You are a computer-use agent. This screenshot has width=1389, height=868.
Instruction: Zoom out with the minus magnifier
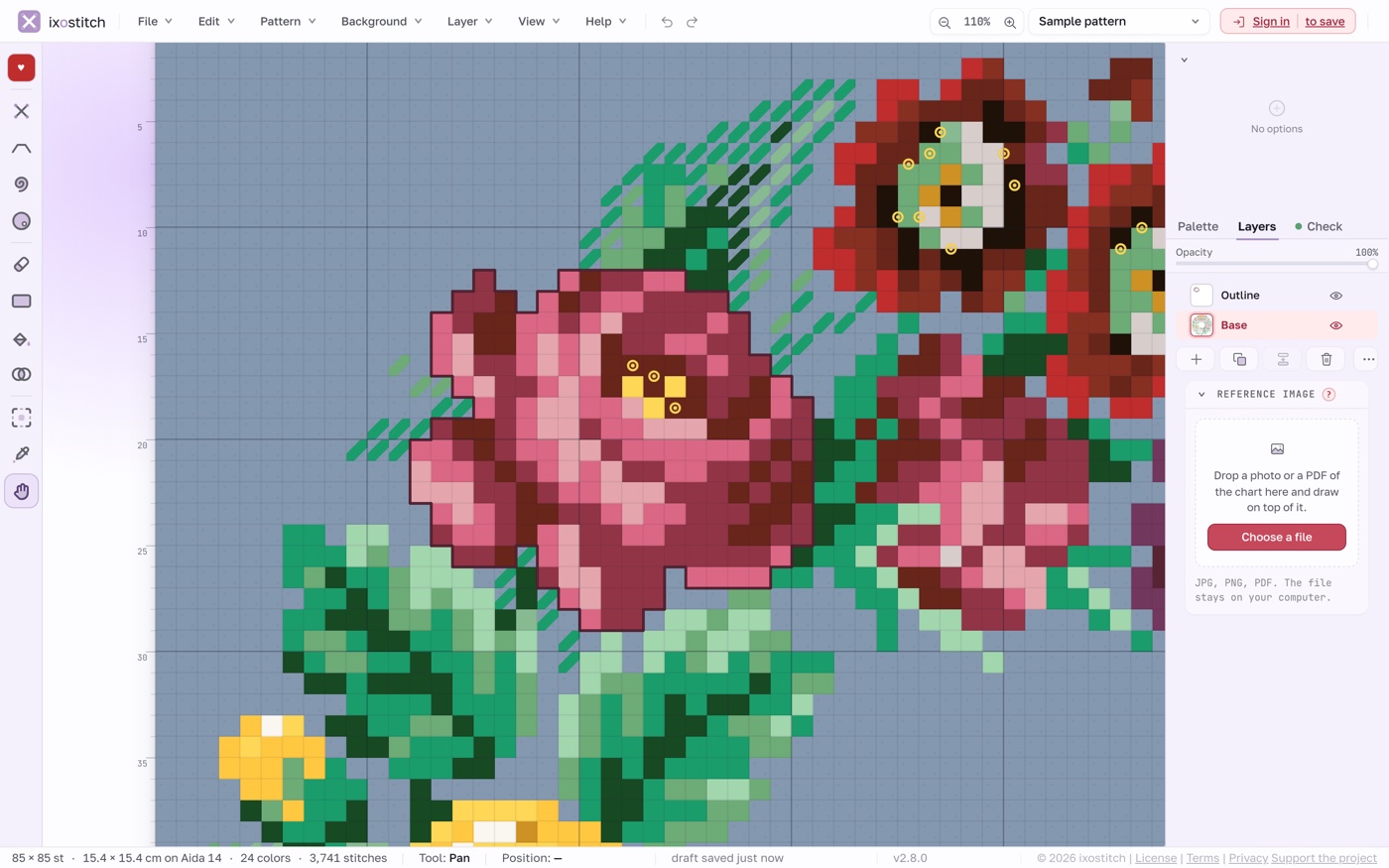tap(945, 22)
